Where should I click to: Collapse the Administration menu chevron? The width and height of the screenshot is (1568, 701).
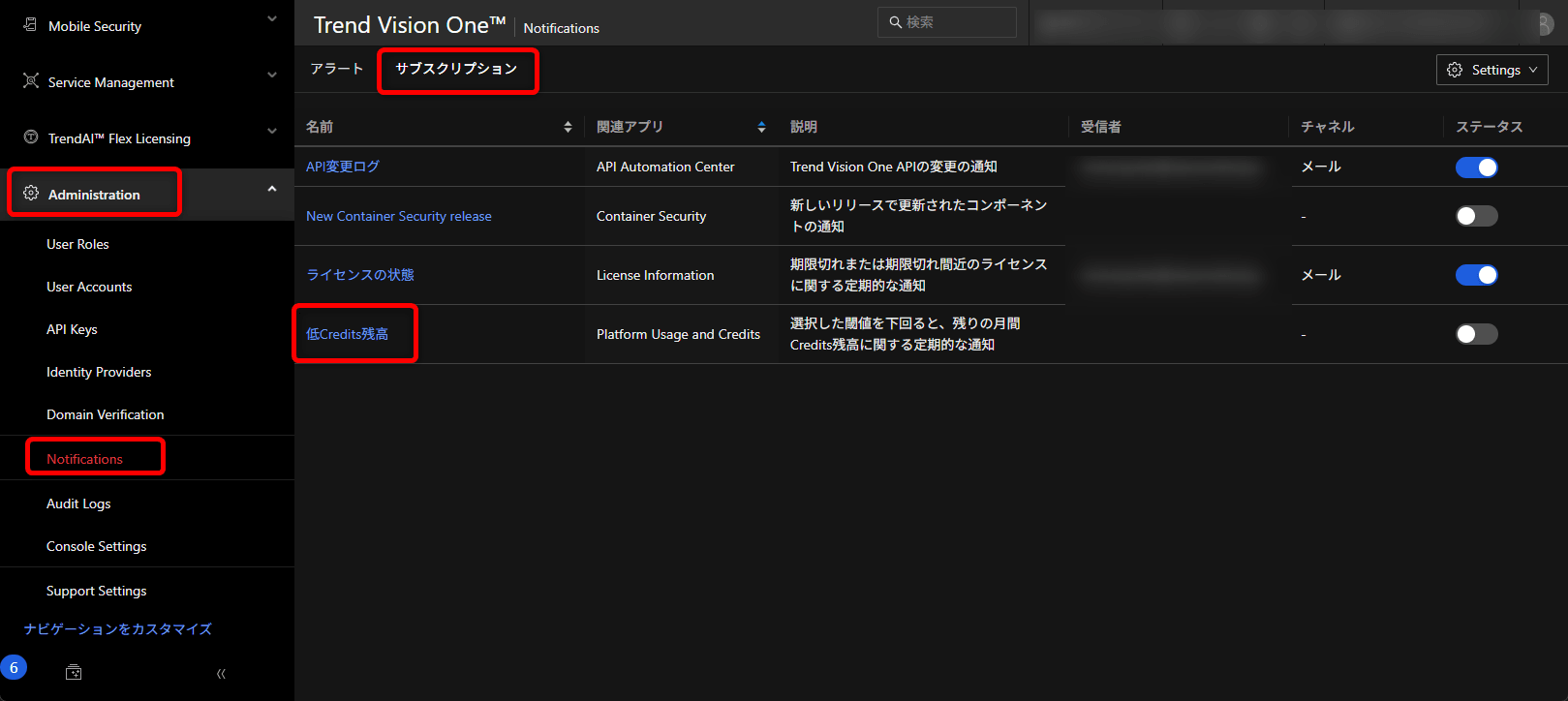[272, 189]
